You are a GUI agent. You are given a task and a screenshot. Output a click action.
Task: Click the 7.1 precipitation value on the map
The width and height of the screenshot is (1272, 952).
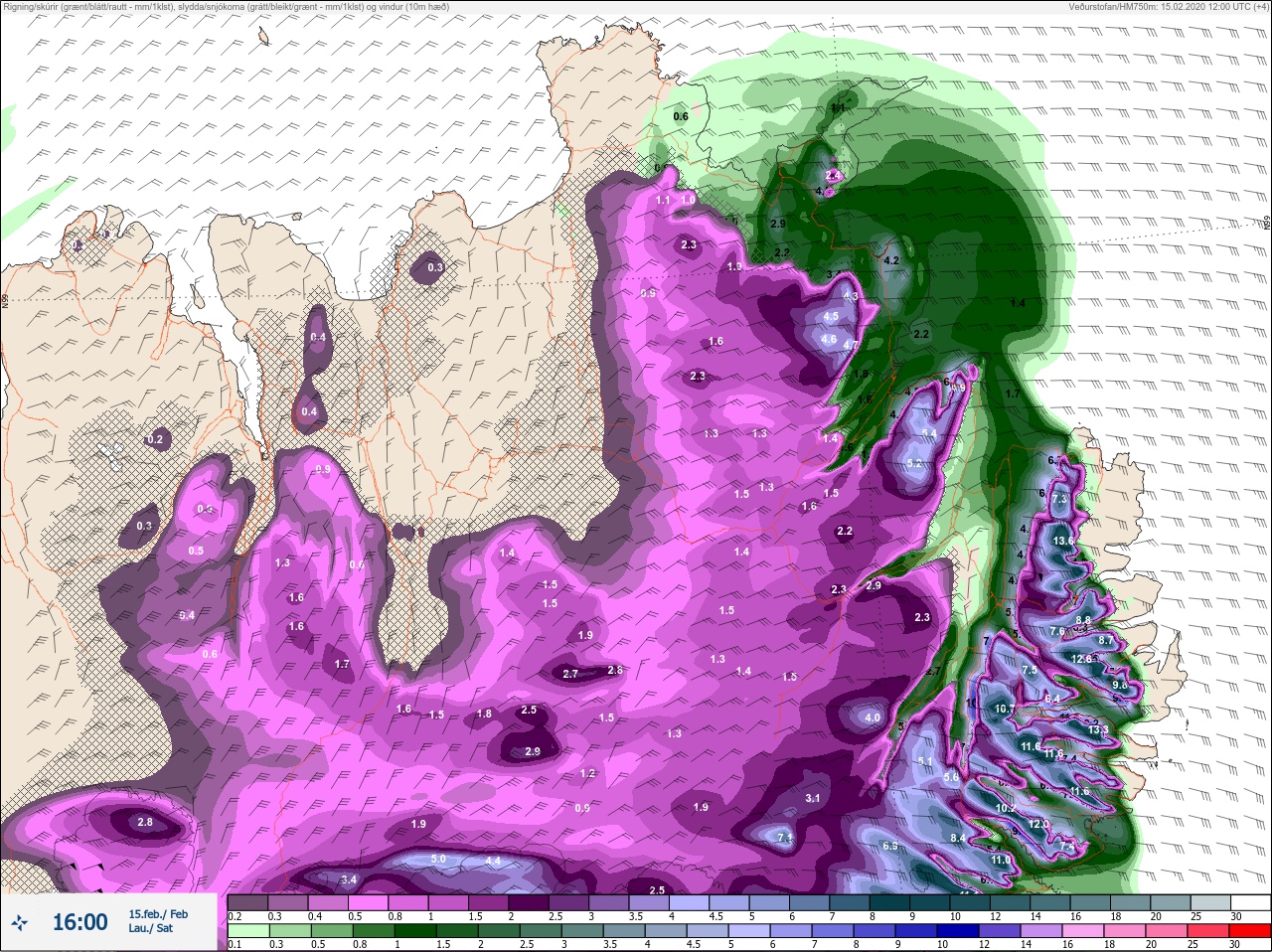(x=785, y=838)
